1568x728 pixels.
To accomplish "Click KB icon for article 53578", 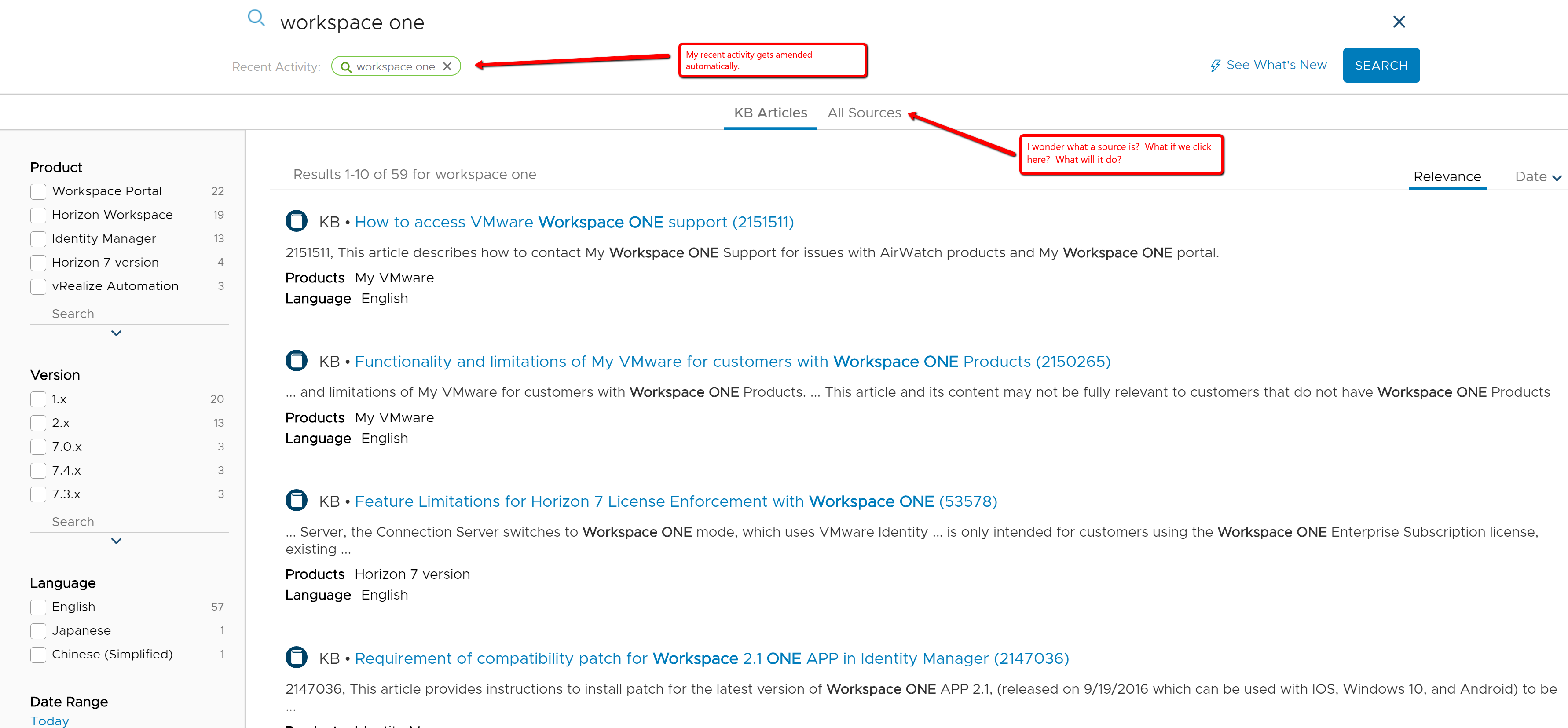I will (x=297, y=500).
